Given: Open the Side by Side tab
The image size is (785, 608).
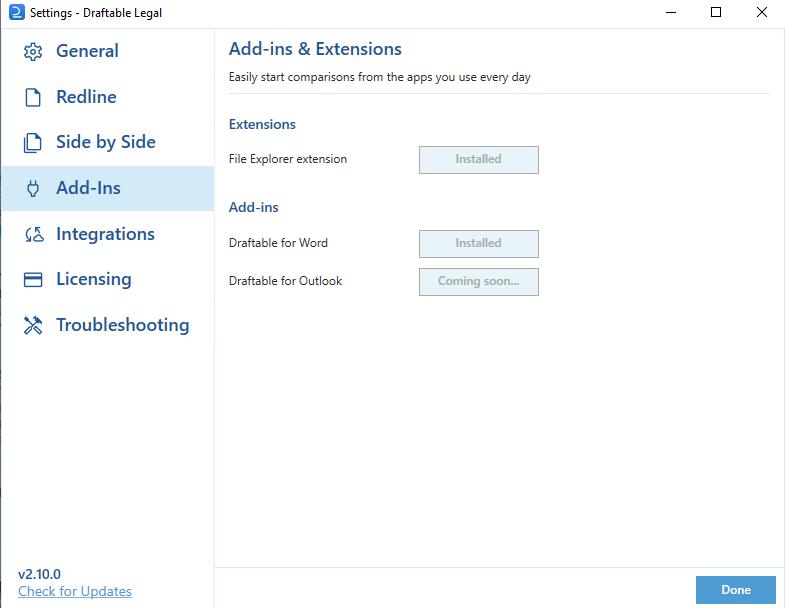Looking at the screenshot, I should [108, 143].
